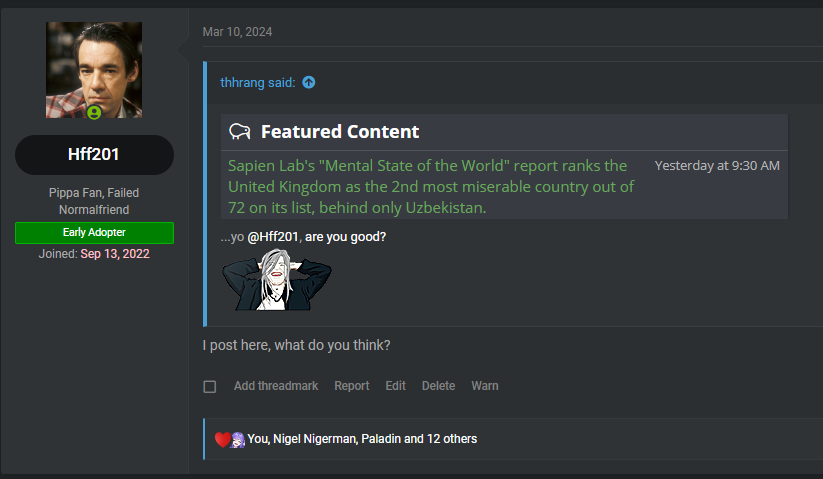Open the Sapien Lab's Mental State report link
Image resolution: width=823 pixels, height=479 pixels.
coord(431,187)
